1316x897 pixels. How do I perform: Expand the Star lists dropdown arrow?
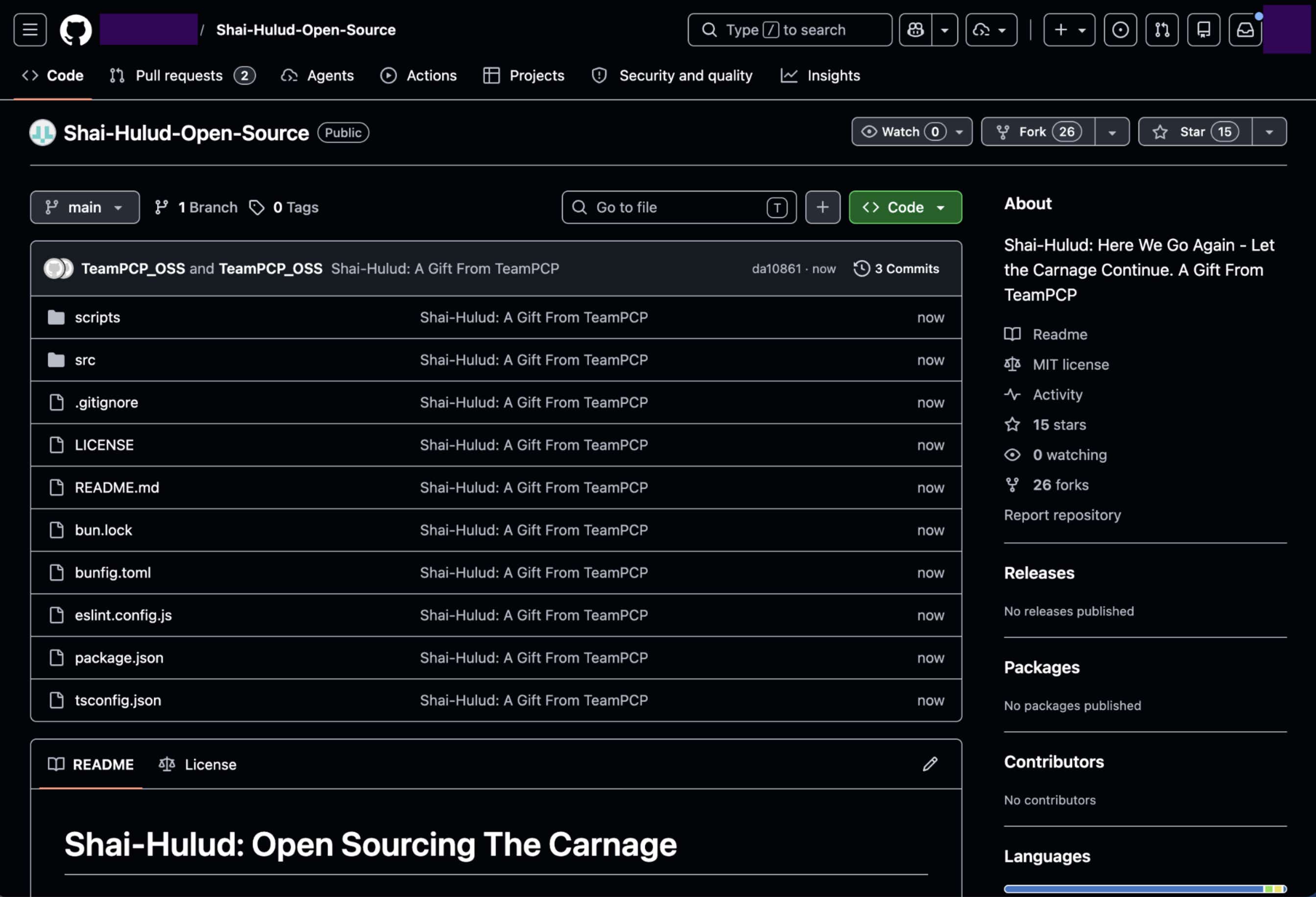pyautogui.click(x=1269, y=132)
